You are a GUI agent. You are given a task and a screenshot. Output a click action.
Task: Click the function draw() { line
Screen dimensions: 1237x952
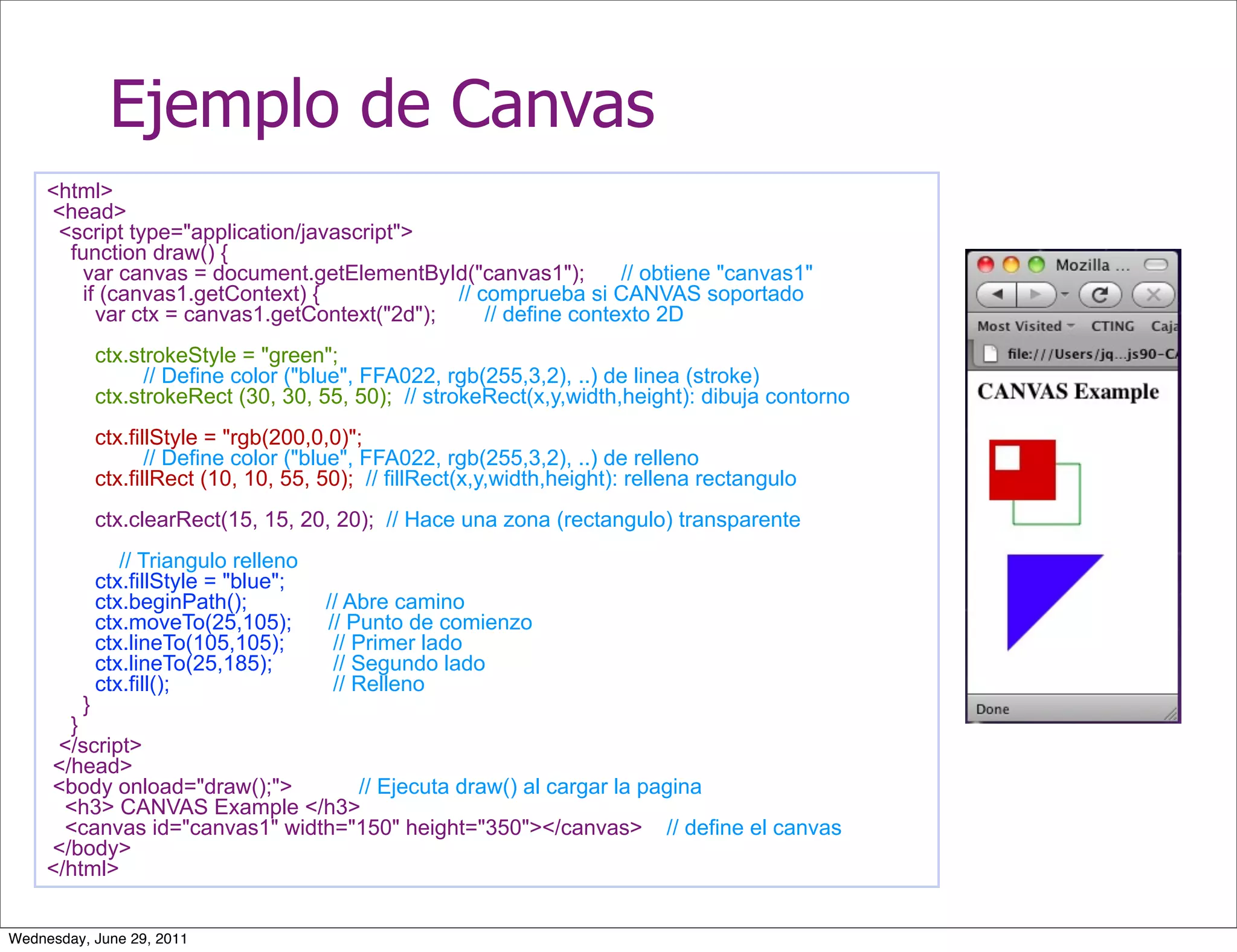(x=149, y=252)
